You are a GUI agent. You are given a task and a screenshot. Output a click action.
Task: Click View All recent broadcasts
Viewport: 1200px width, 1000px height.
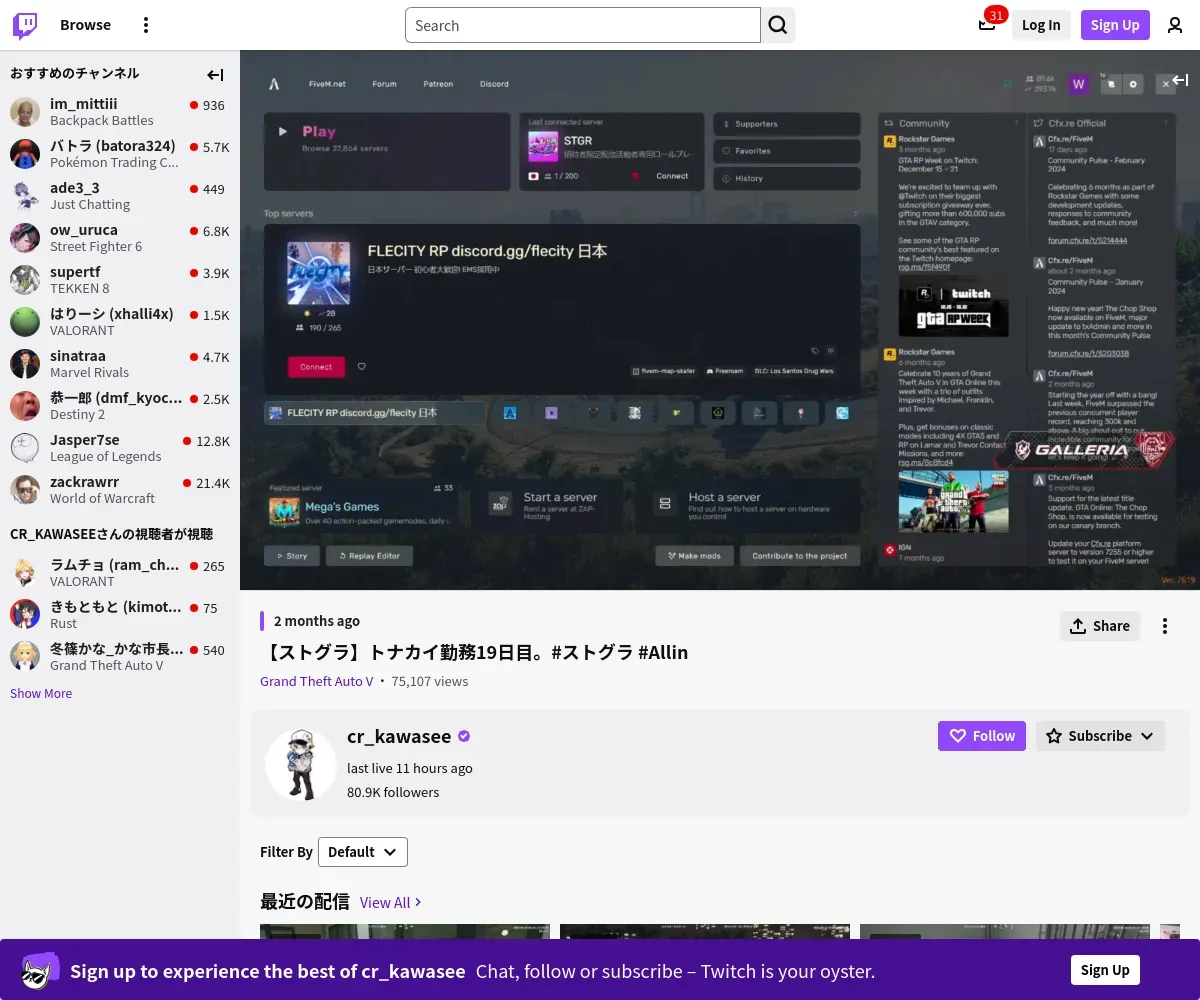(391, 902)
